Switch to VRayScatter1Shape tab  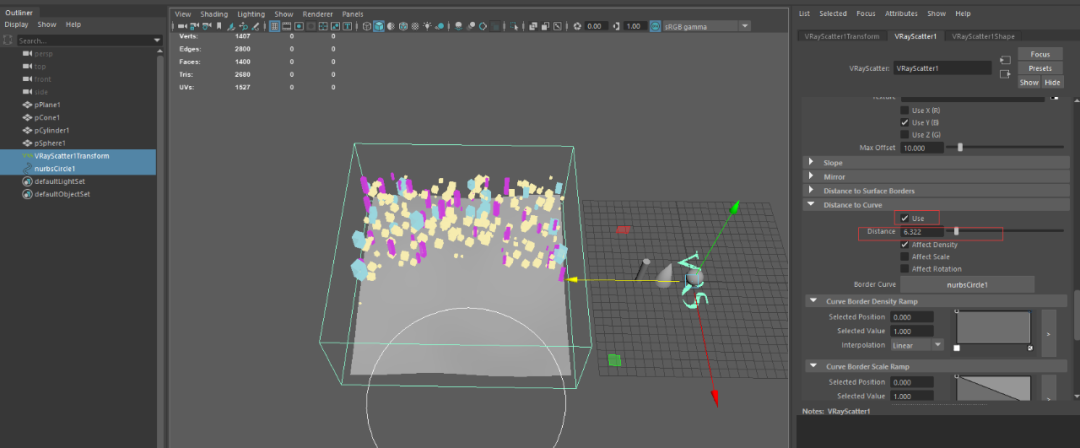pos(983,36)
